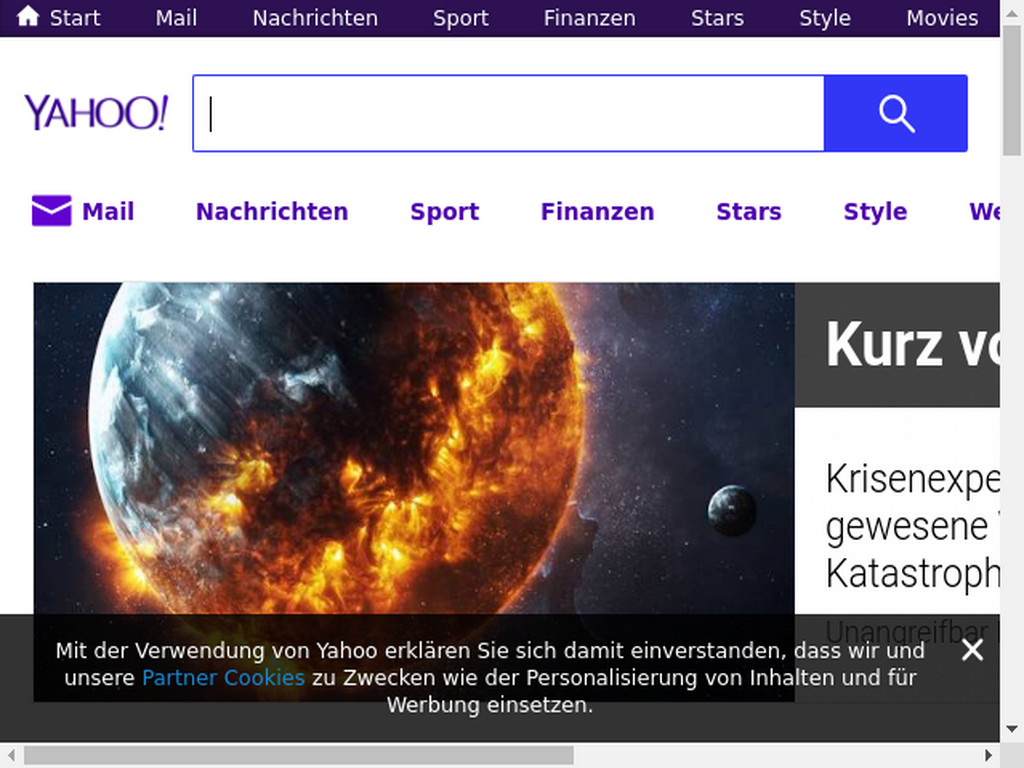
Task: Click the Yahoo logo
Action: [96, 112]
